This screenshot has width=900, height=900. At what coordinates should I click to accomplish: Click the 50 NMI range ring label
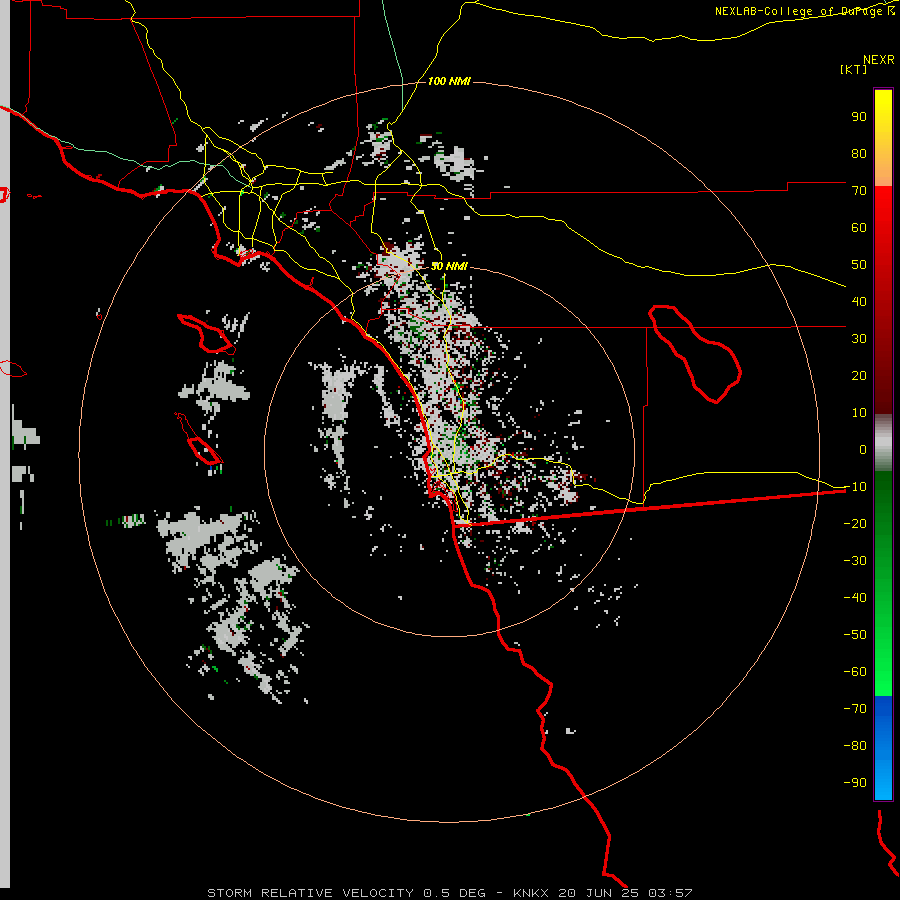click(x=449, y=266)
